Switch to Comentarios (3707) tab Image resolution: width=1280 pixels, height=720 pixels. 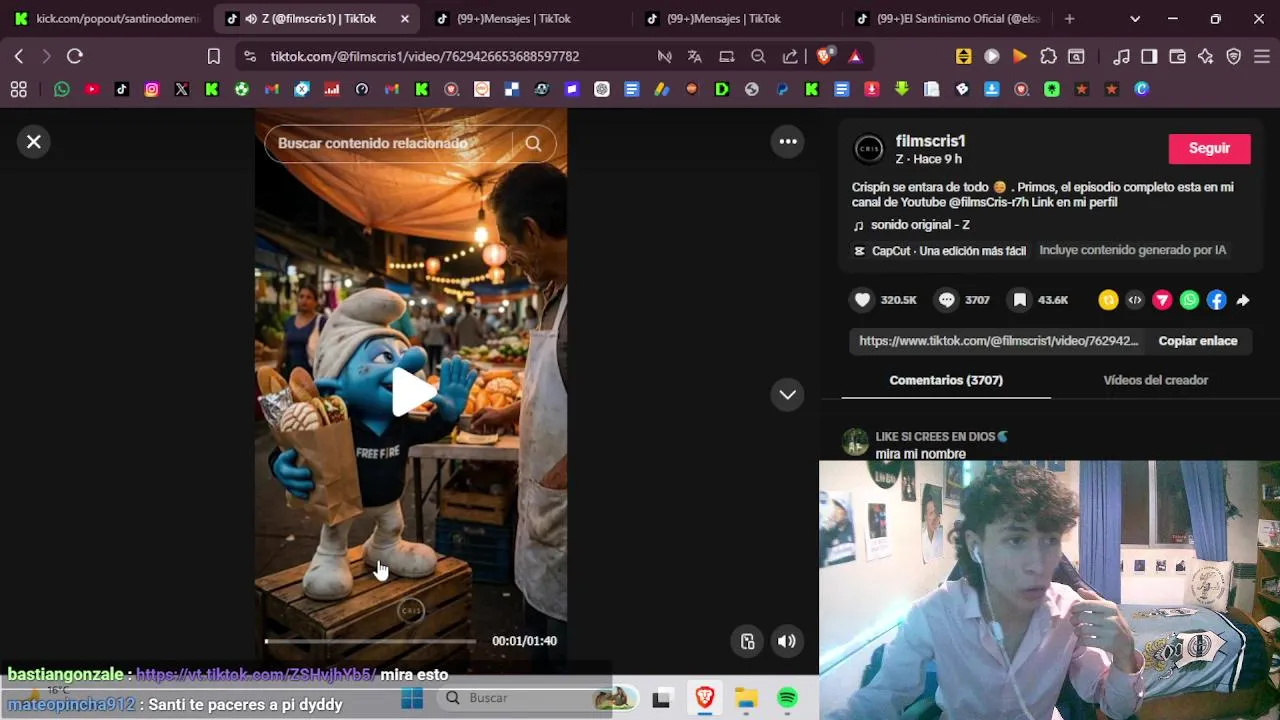click(946, 380)
